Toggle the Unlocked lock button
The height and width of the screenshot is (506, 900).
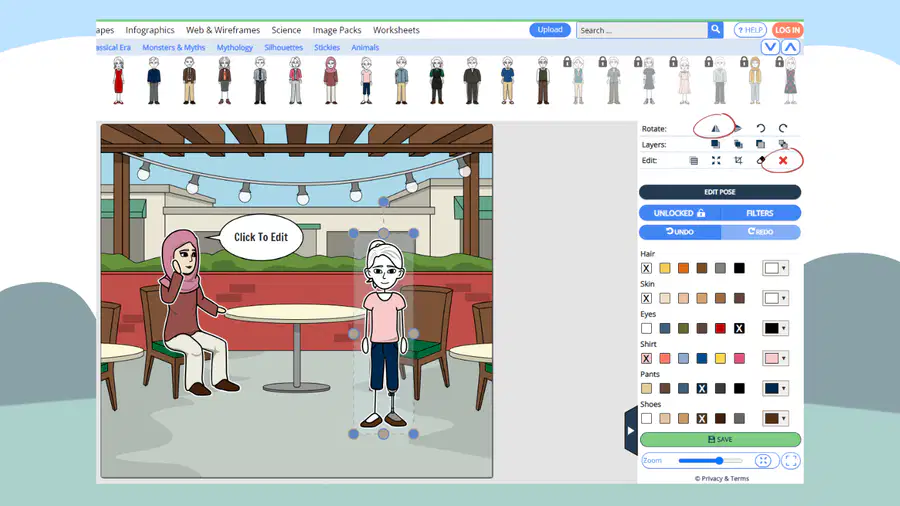[x=680, y=213]
